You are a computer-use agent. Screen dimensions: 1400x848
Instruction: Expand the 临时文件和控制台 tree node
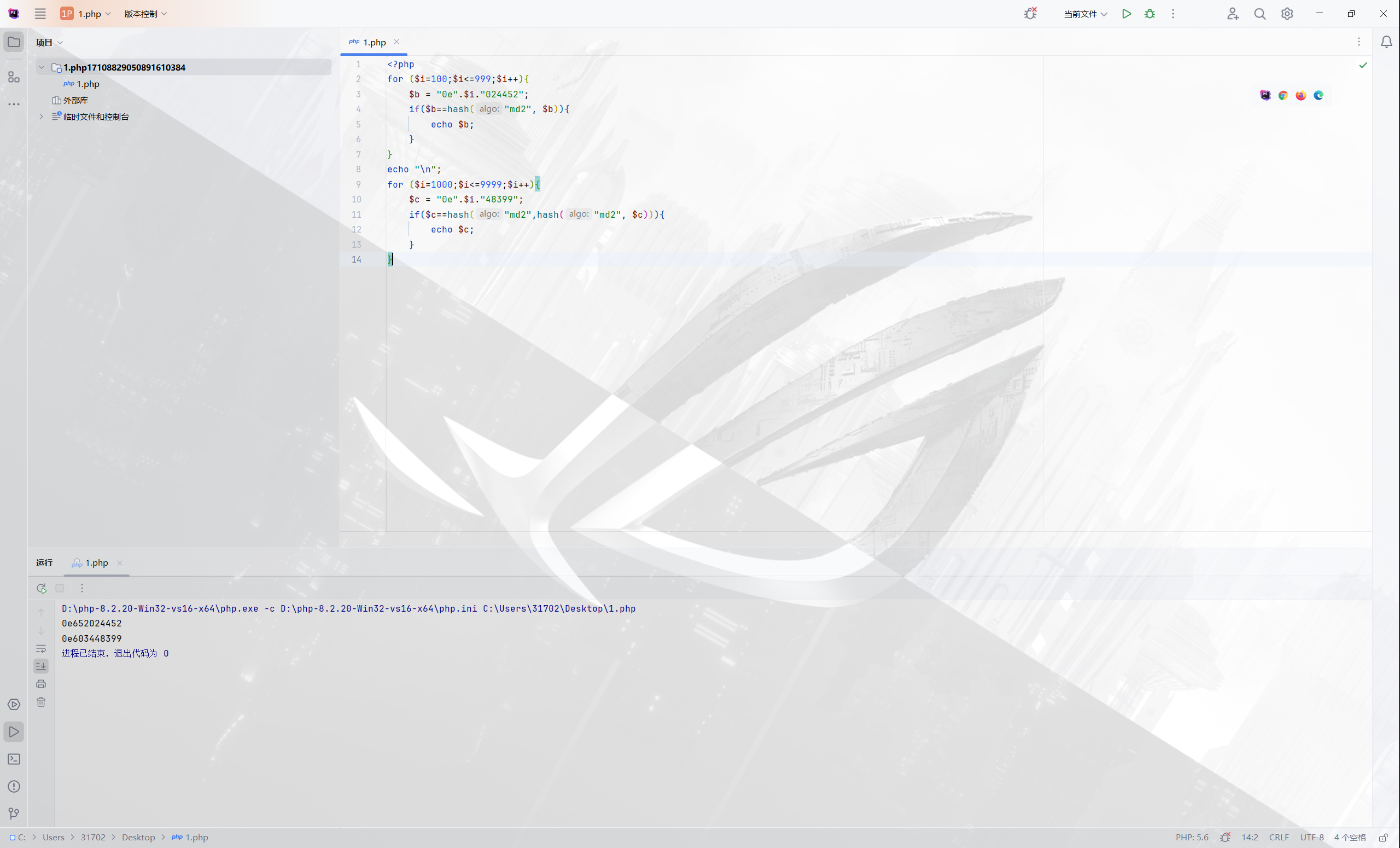[x=42, y=117]
